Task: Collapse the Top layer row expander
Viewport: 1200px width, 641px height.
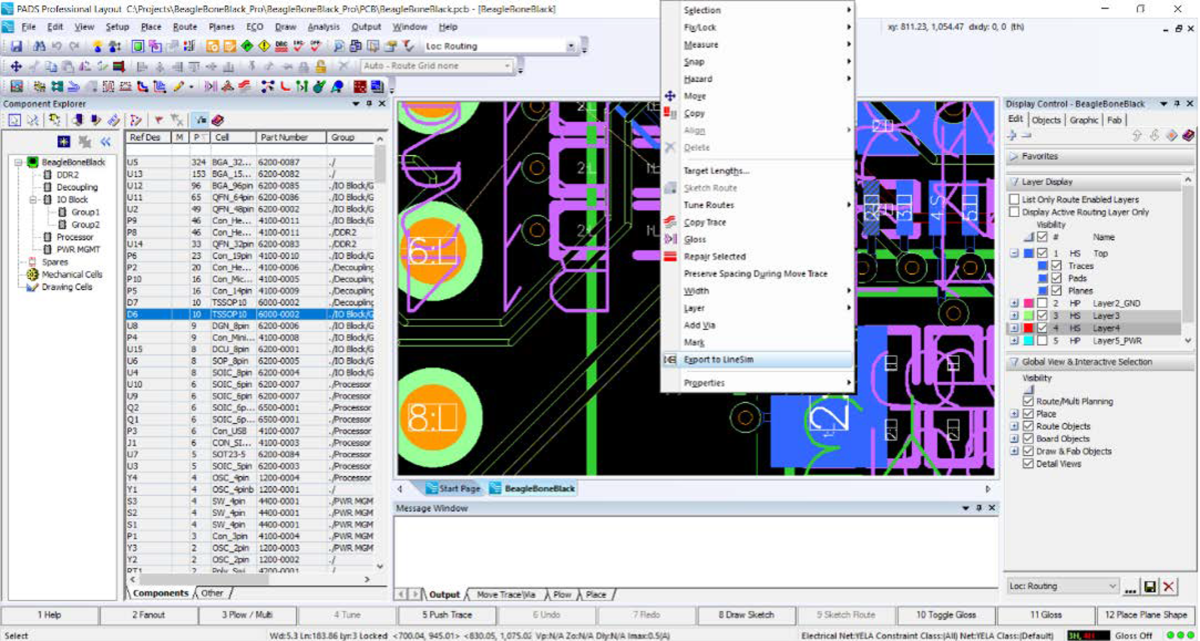Action: [1015, 254]
